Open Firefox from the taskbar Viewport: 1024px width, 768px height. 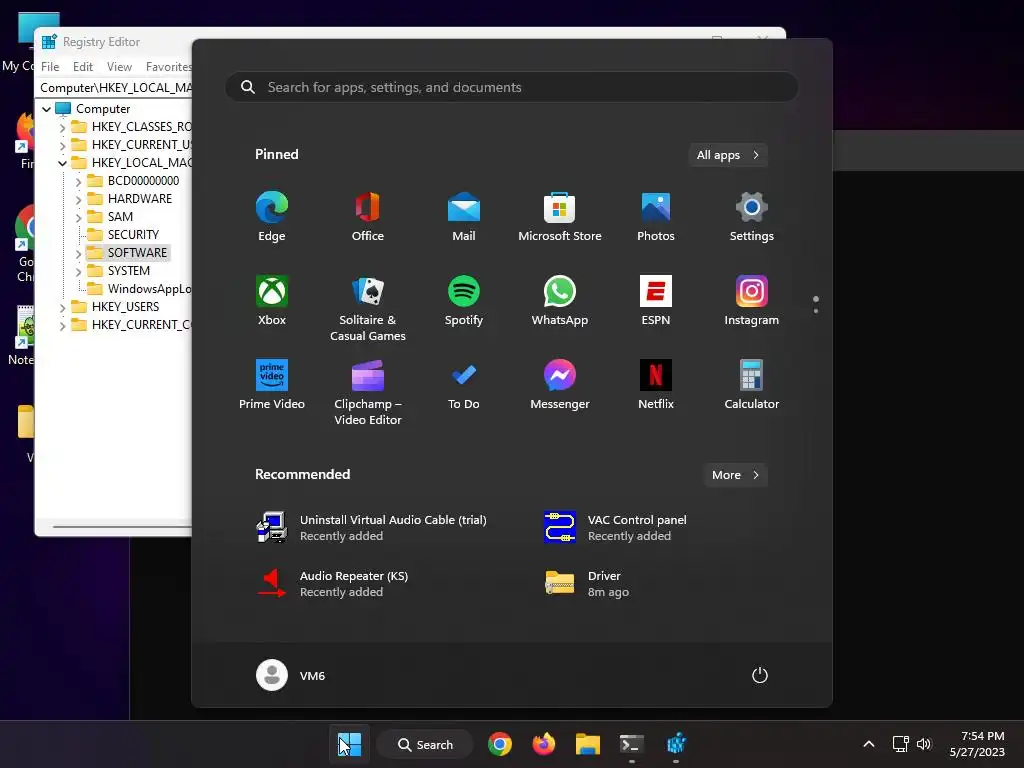(543, 744)
